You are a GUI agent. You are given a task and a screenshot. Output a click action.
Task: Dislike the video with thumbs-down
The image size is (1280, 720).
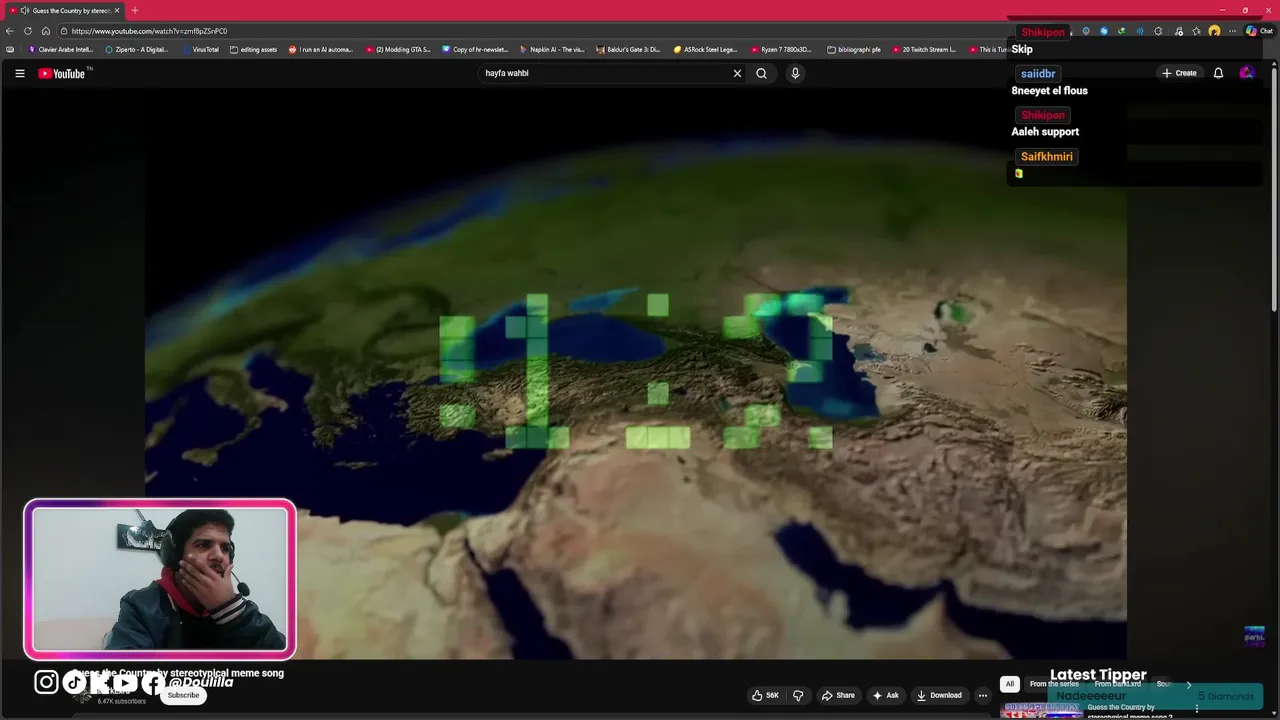(798, 695)
